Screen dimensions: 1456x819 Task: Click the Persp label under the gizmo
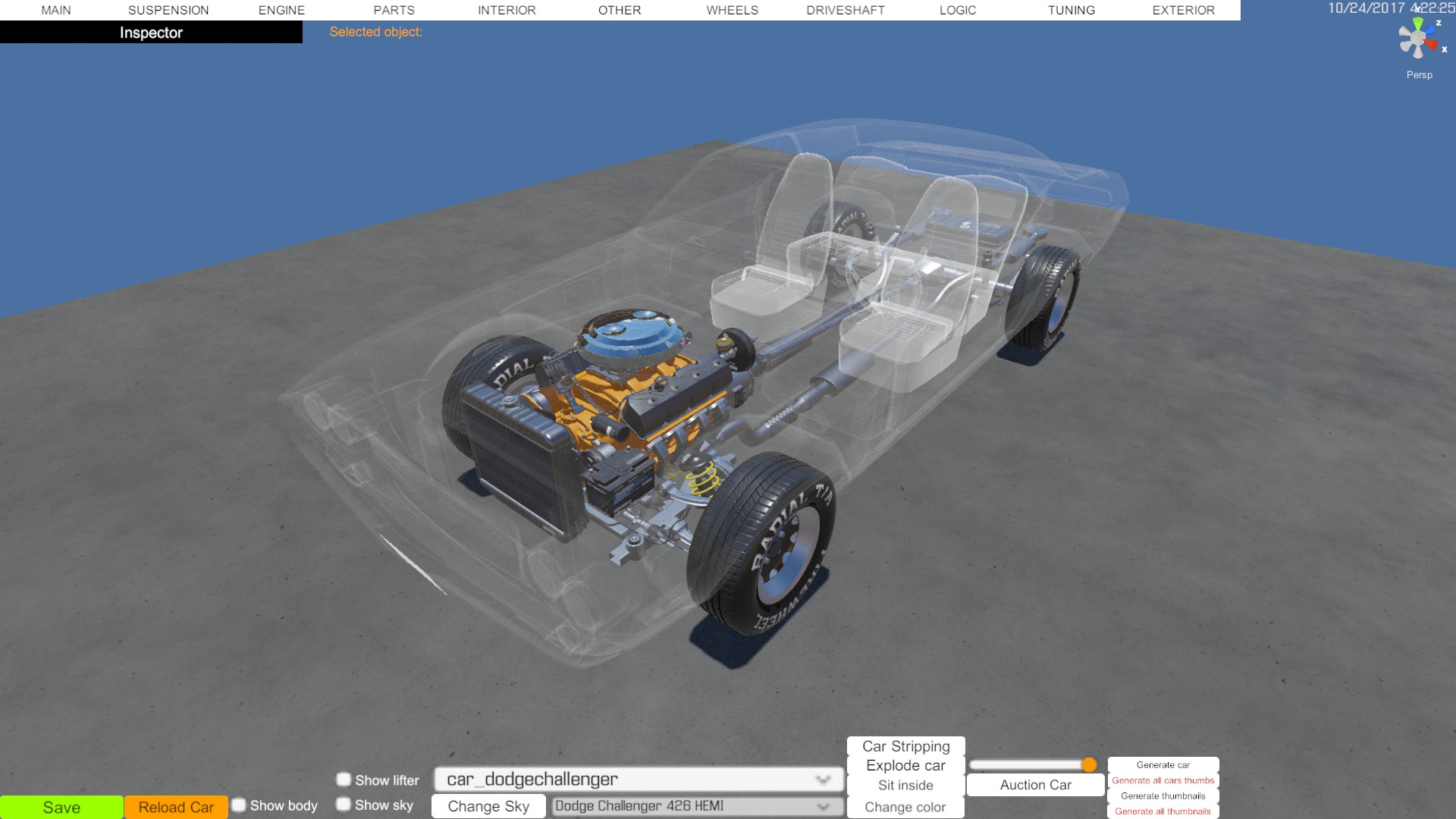tap(1419, 74)
